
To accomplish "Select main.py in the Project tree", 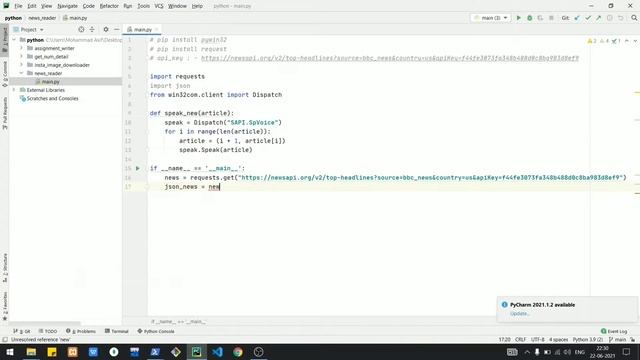I will tap(50, 82).
